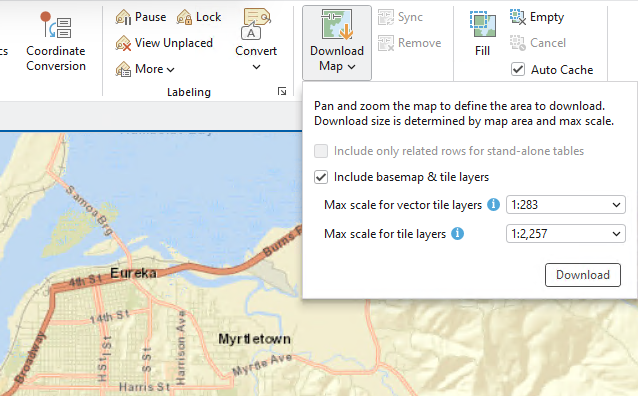Click the Fill cache icon
Screen dimensions: 638x396
[x=483, y=24]
